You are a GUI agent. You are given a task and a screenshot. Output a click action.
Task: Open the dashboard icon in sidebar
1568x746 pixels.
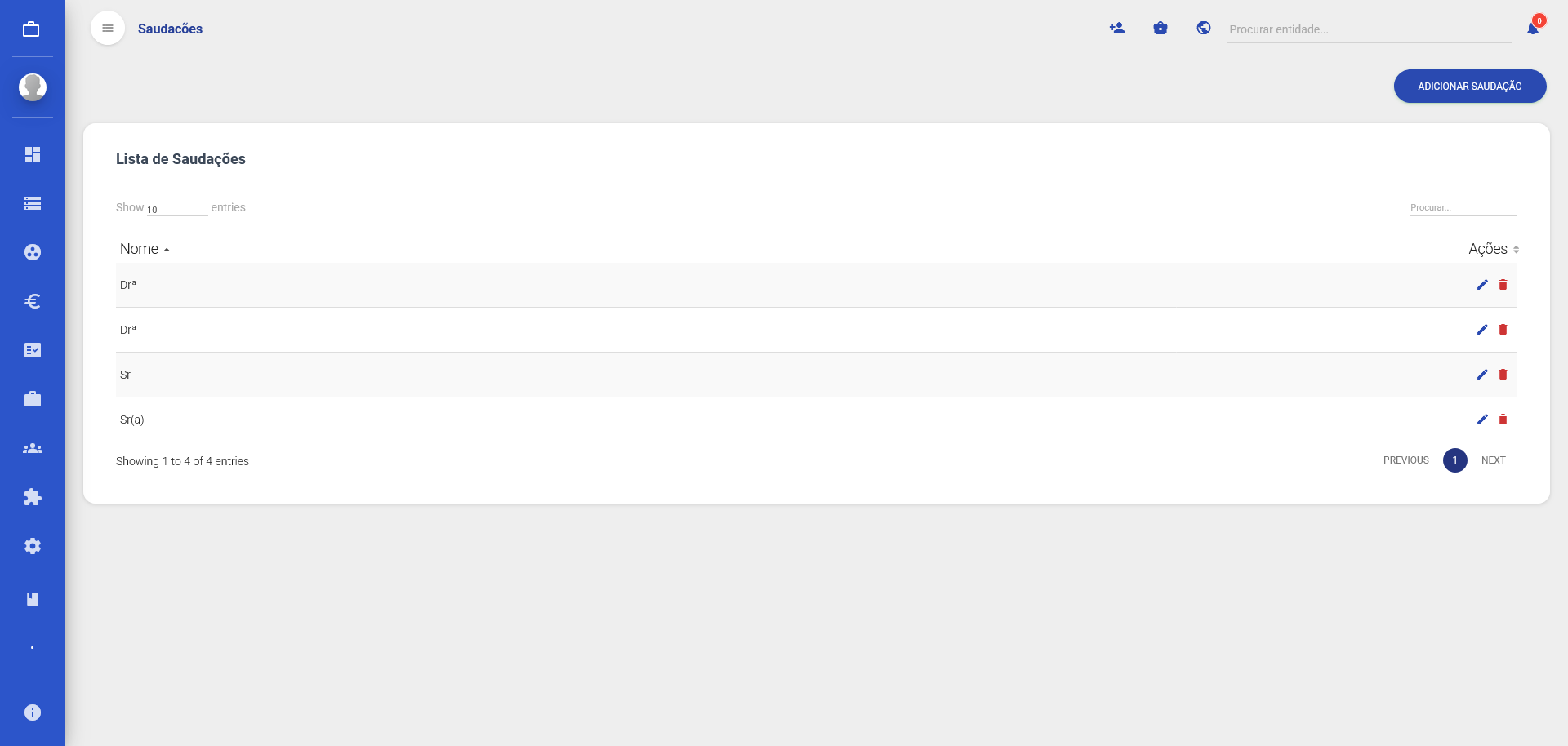(x=33, y=154)
